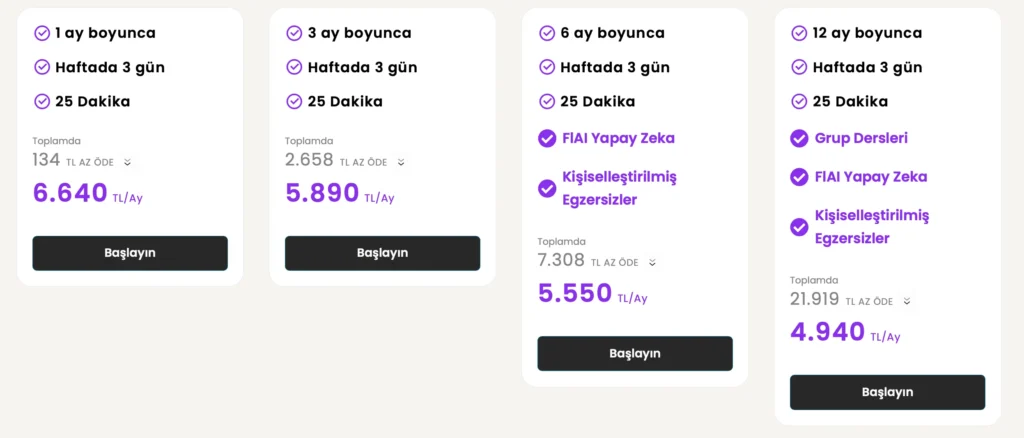Screen dimensions: 1024x438
Task: Click the 6.640 TL/Ay price label
Action: click(88, 193)
